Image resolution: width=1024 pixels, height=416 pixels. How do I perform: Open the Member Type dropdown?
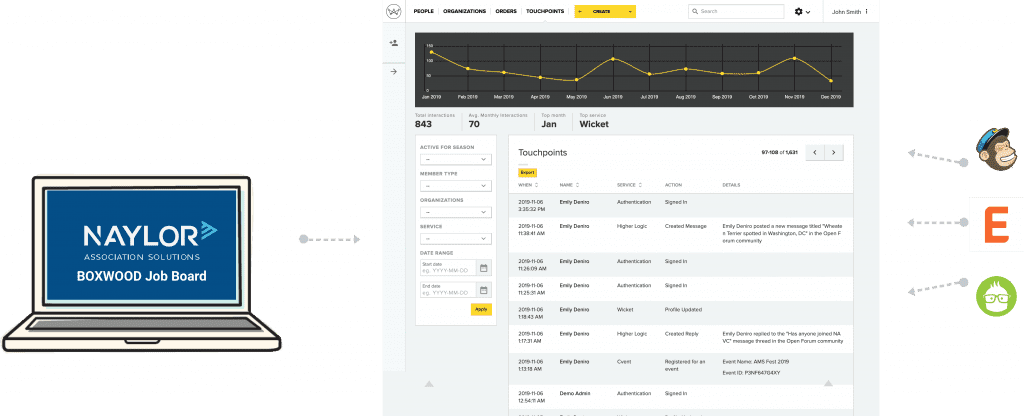tap(456, 186)
